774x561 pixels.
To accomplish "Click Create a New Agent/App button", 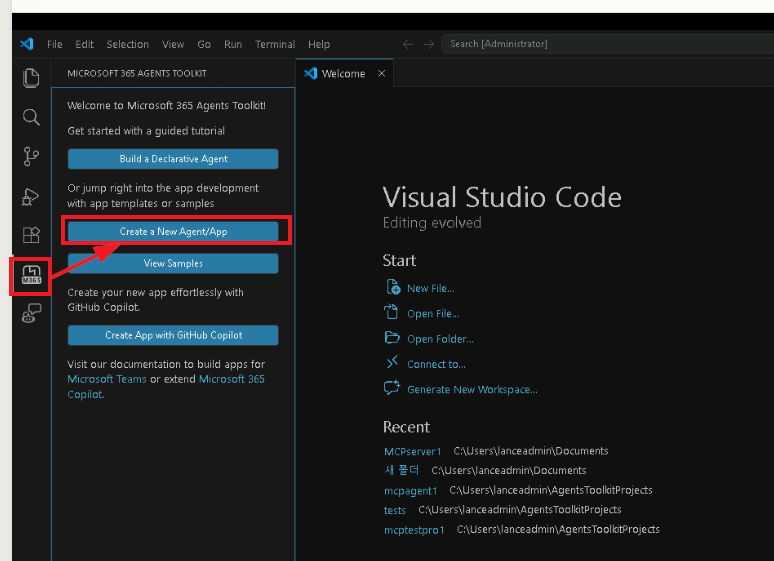I will 173,232.
